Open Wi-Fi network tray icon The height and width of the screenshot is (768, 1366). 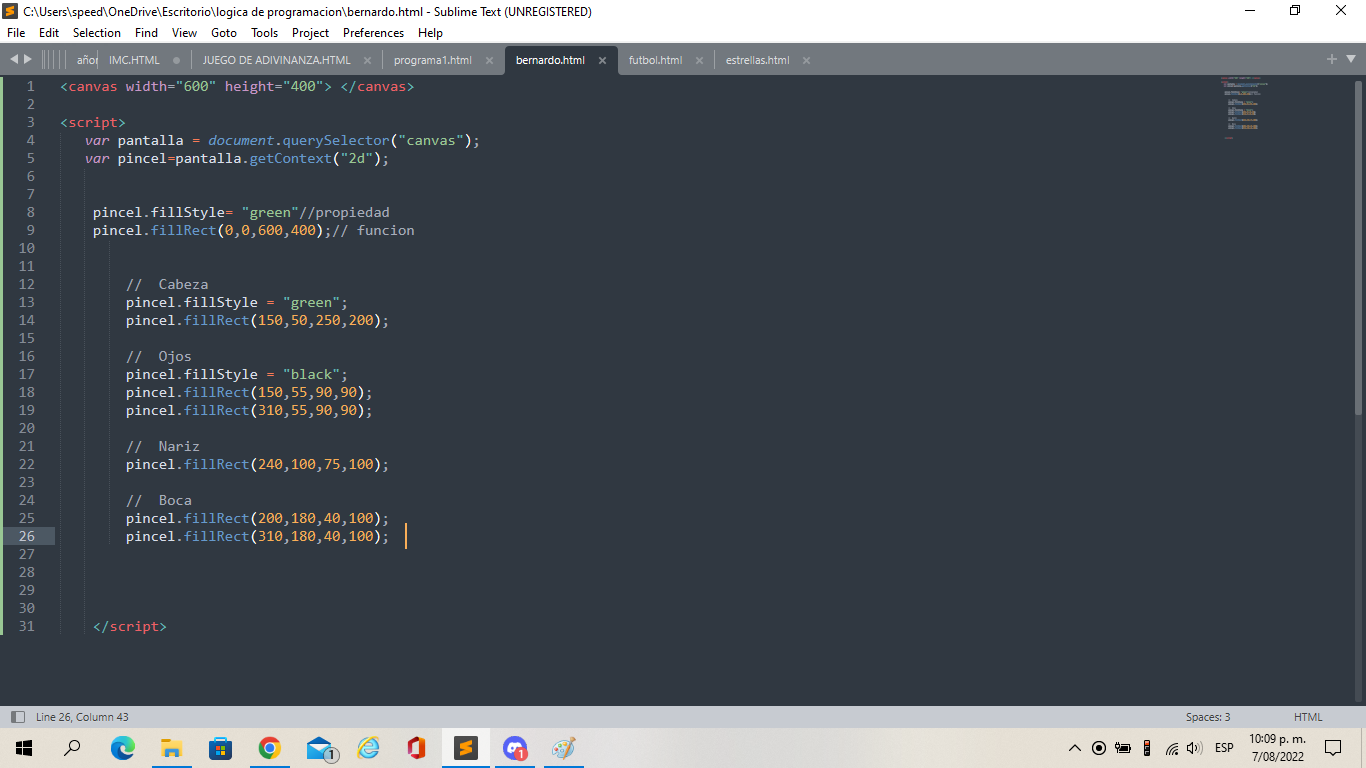click(x=1171, y=748)
